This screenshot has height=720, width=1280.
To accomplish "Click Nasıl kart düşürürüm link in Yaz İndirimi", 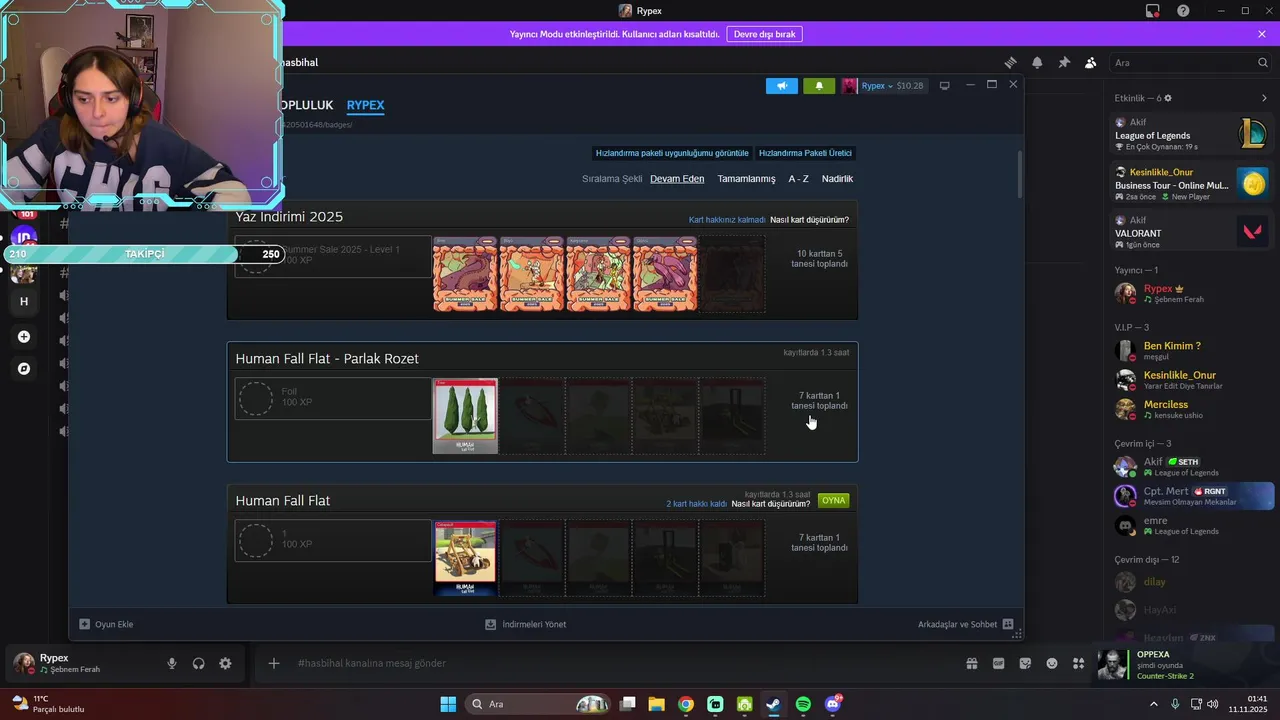I will [809, 220].
